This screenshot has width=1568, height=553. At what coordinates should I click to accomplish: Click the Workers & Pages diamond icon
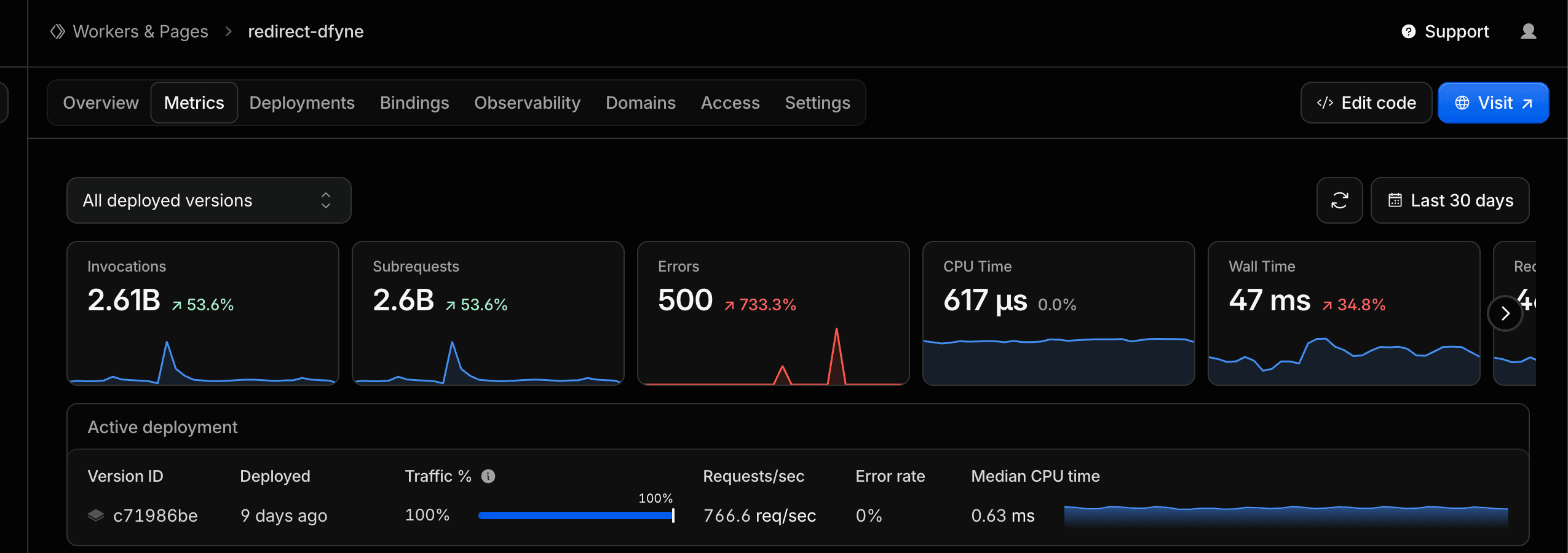click(x=57, y=31)
